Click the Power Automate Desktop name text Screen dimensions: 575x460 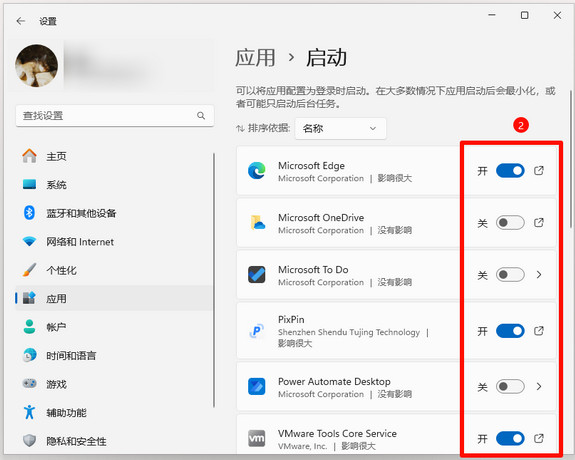tap(334, 381)
